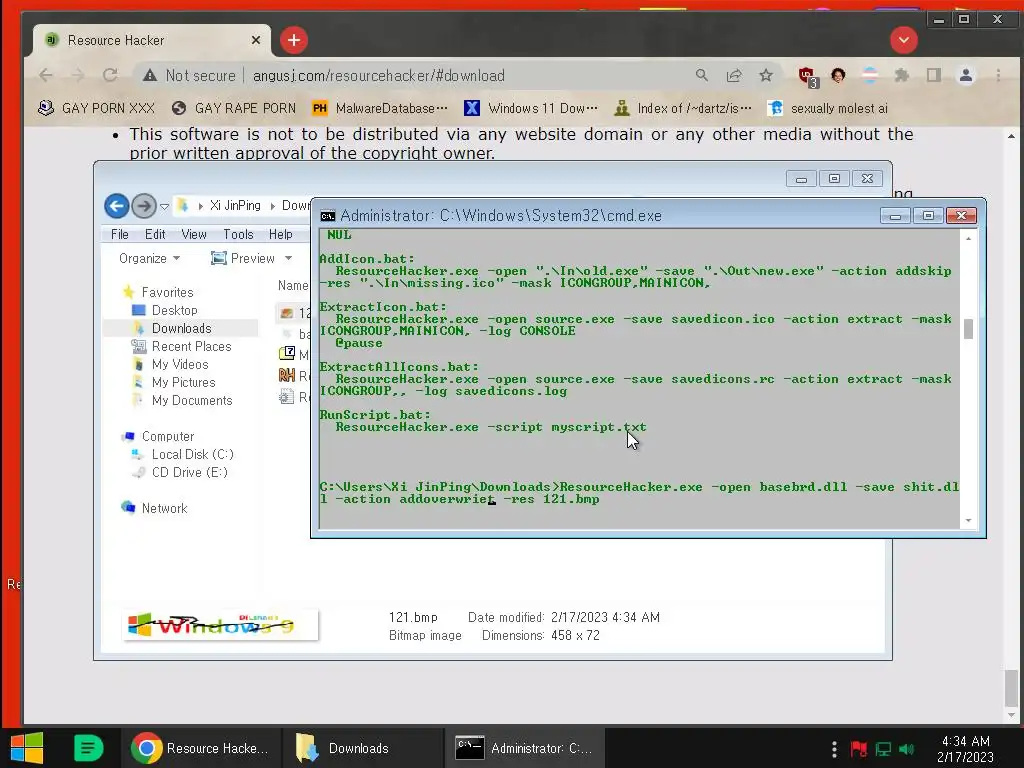Open the red tab search dropdown button
Screen dimensions: 1024x768
click(x=904, y=40)
